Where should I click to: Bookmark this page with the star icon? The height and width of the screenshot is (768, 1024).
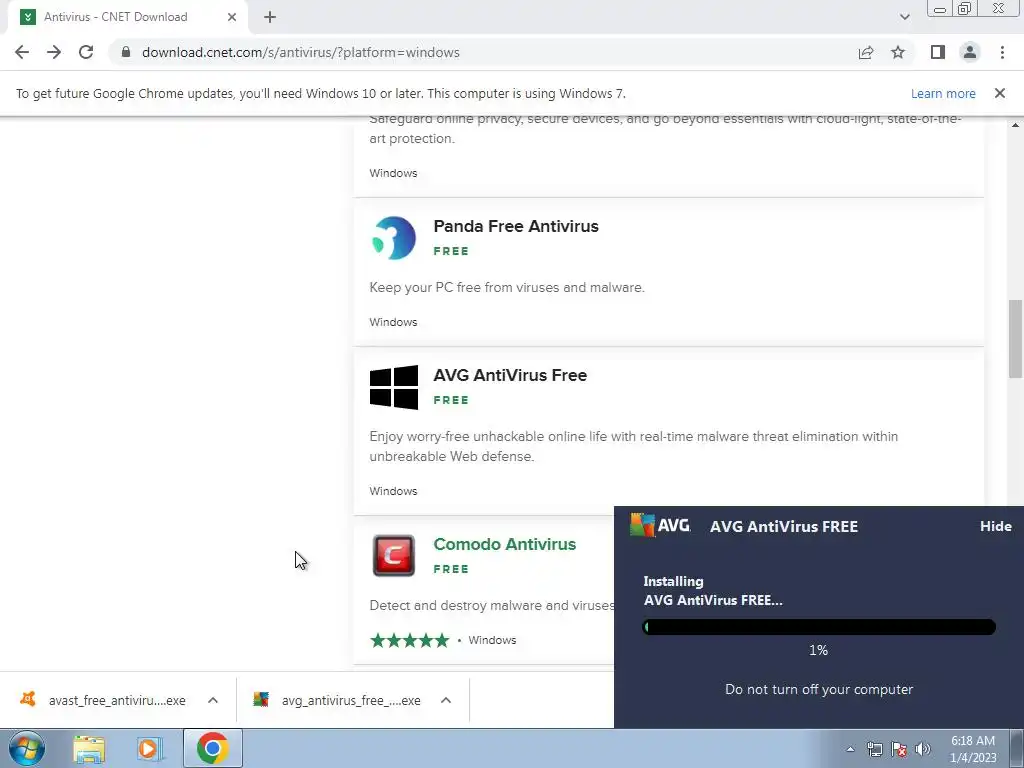pos(898,52)
